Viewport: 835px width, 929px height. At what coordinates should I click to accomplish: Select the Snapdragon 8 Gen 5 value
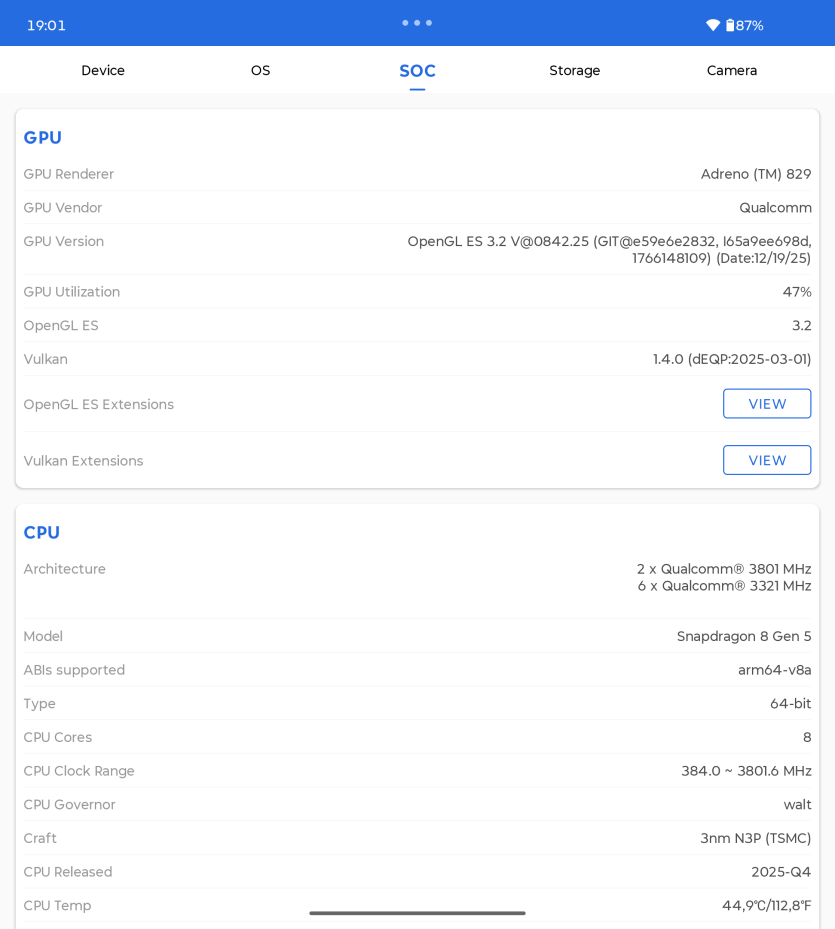pos(744,636)
